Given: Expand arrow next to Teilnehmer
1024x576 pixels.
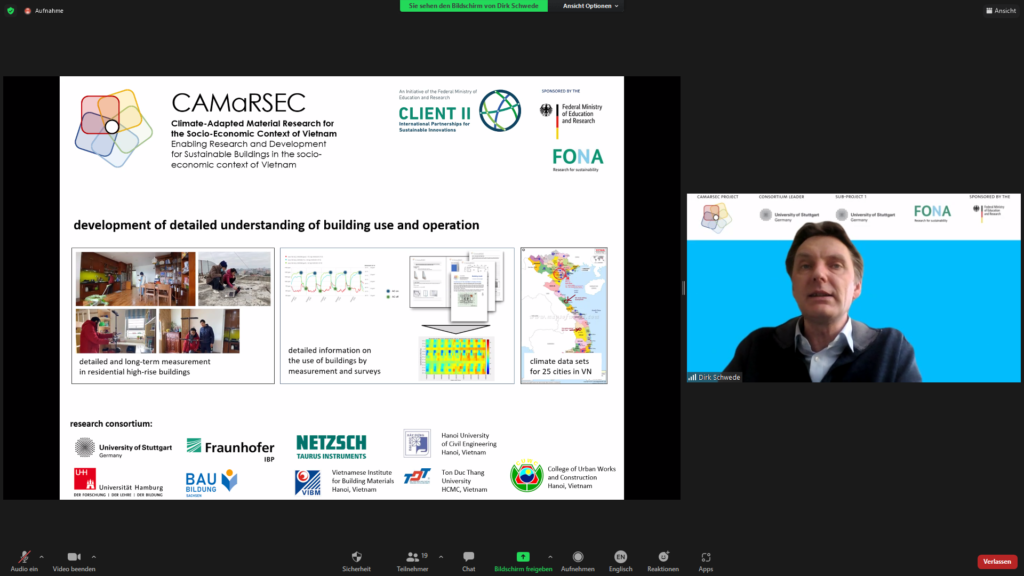Looking at the screenshot, I should 441,556.
